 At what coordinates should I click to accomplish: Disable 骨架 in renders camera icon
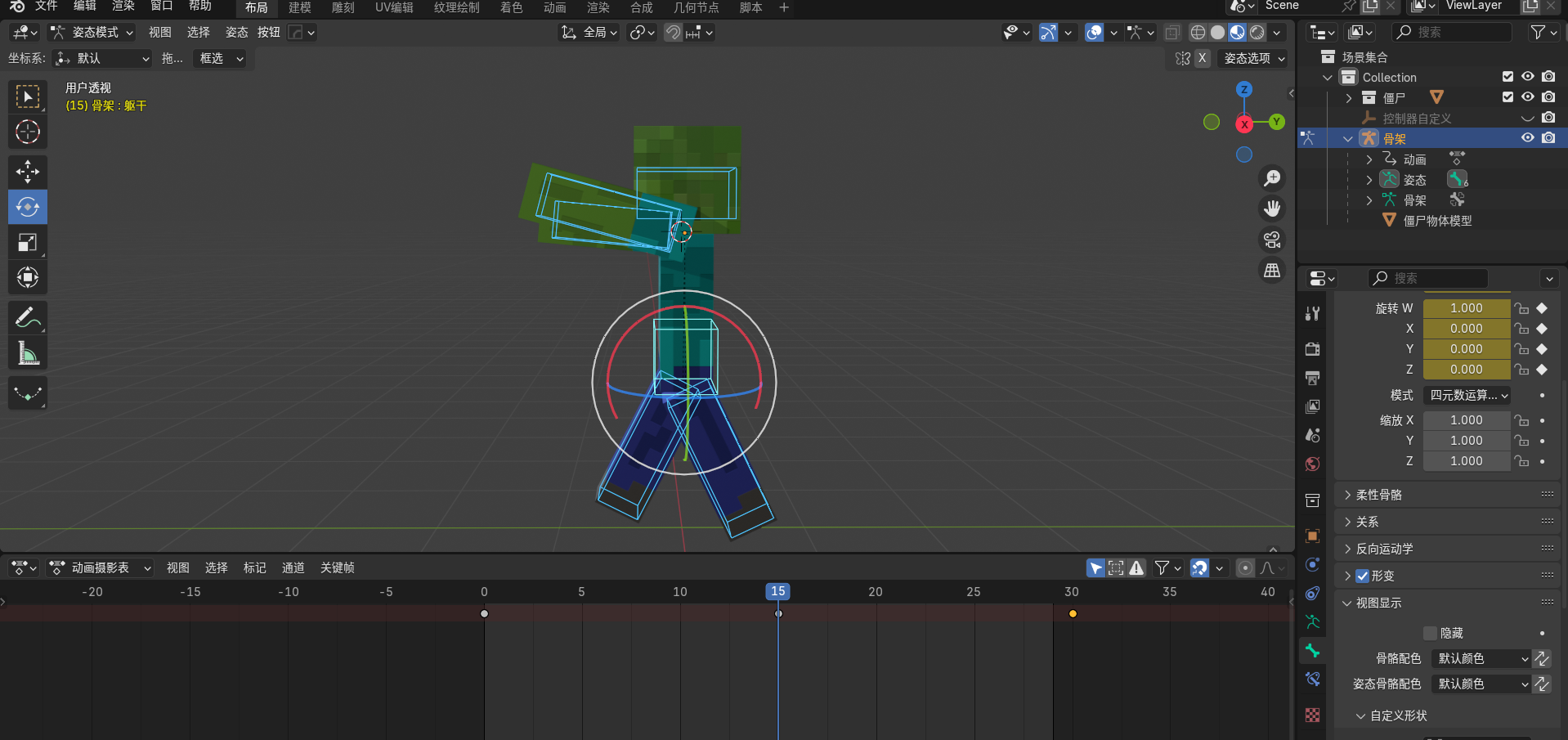(x=1548, y=138)
